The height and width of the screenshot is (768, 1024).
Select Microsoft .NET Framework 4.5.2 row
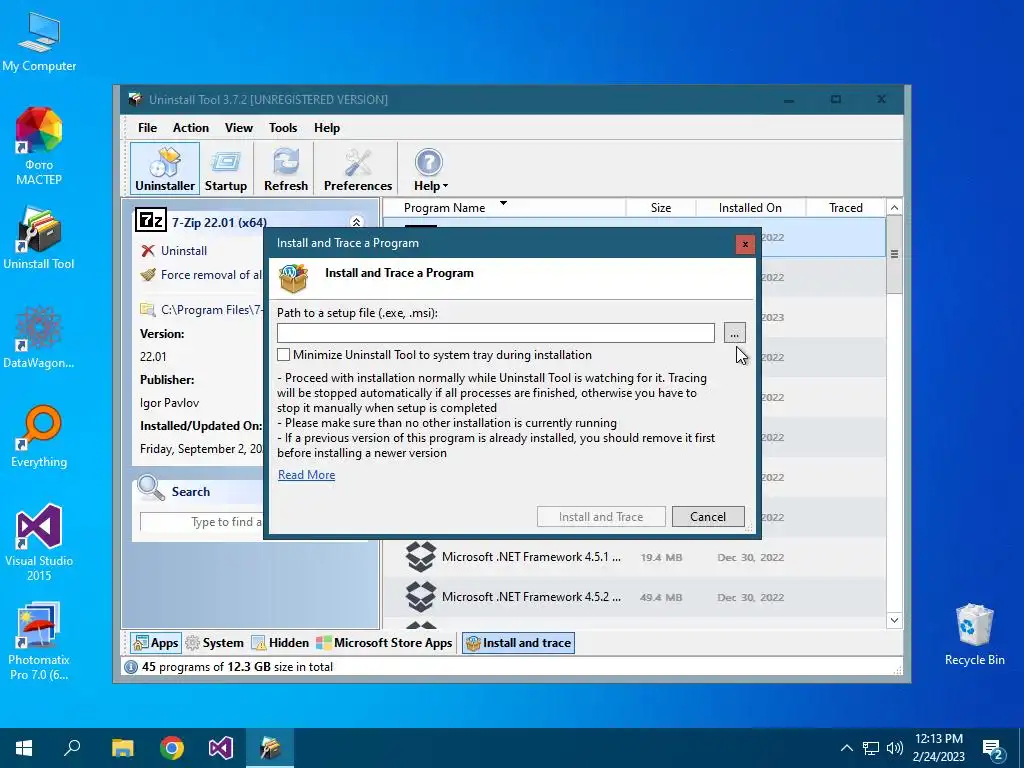click(633, 597)
